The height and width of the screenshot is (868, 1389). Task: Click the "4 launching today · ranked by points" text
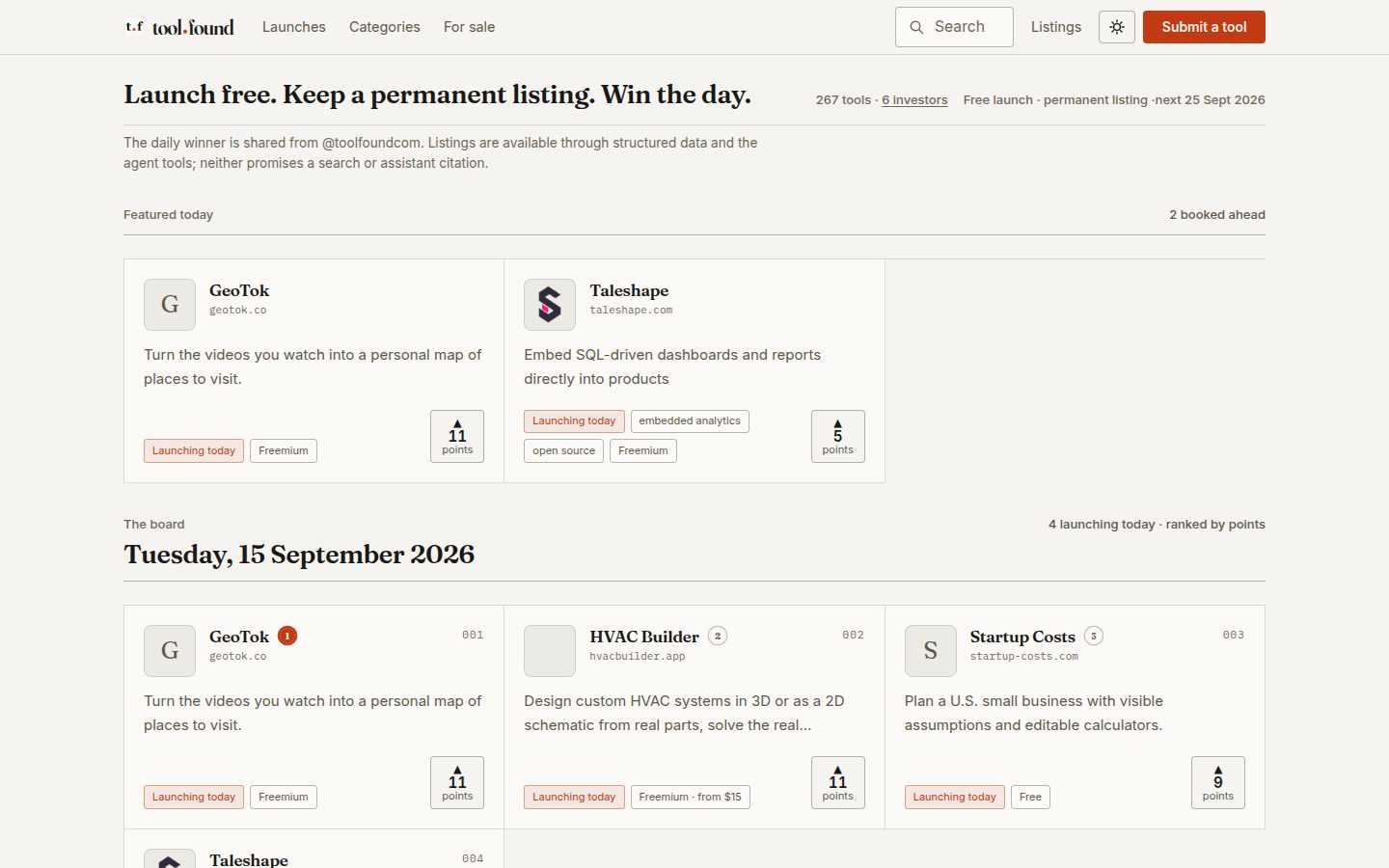(1157, 525)
